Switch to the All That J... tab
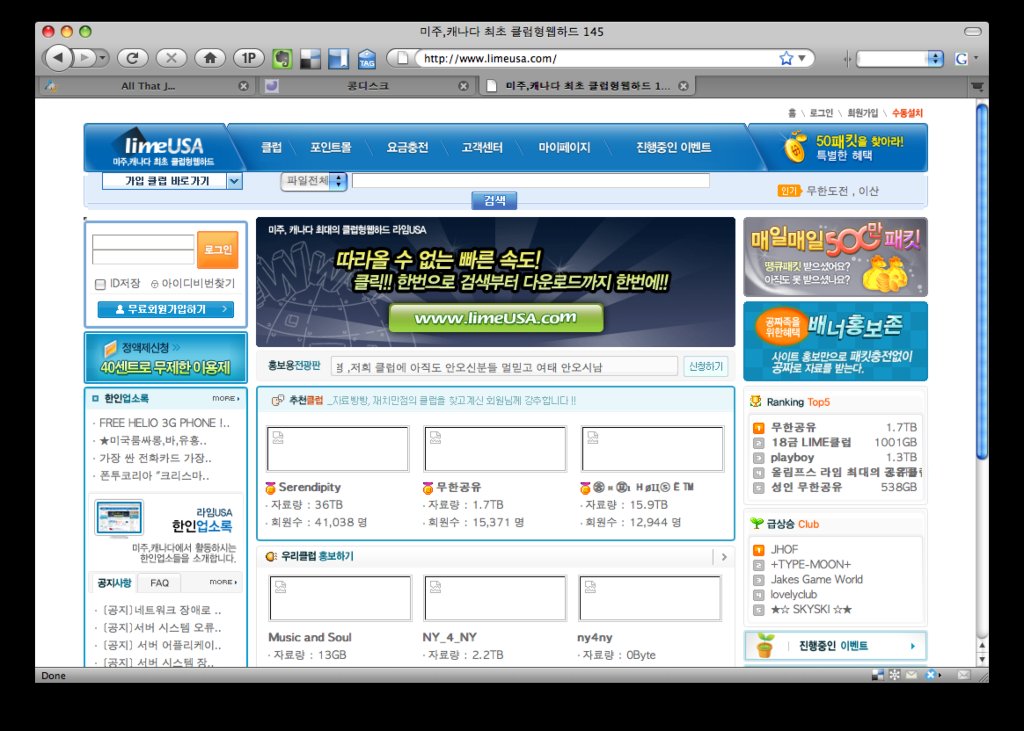 coord(148,86)
